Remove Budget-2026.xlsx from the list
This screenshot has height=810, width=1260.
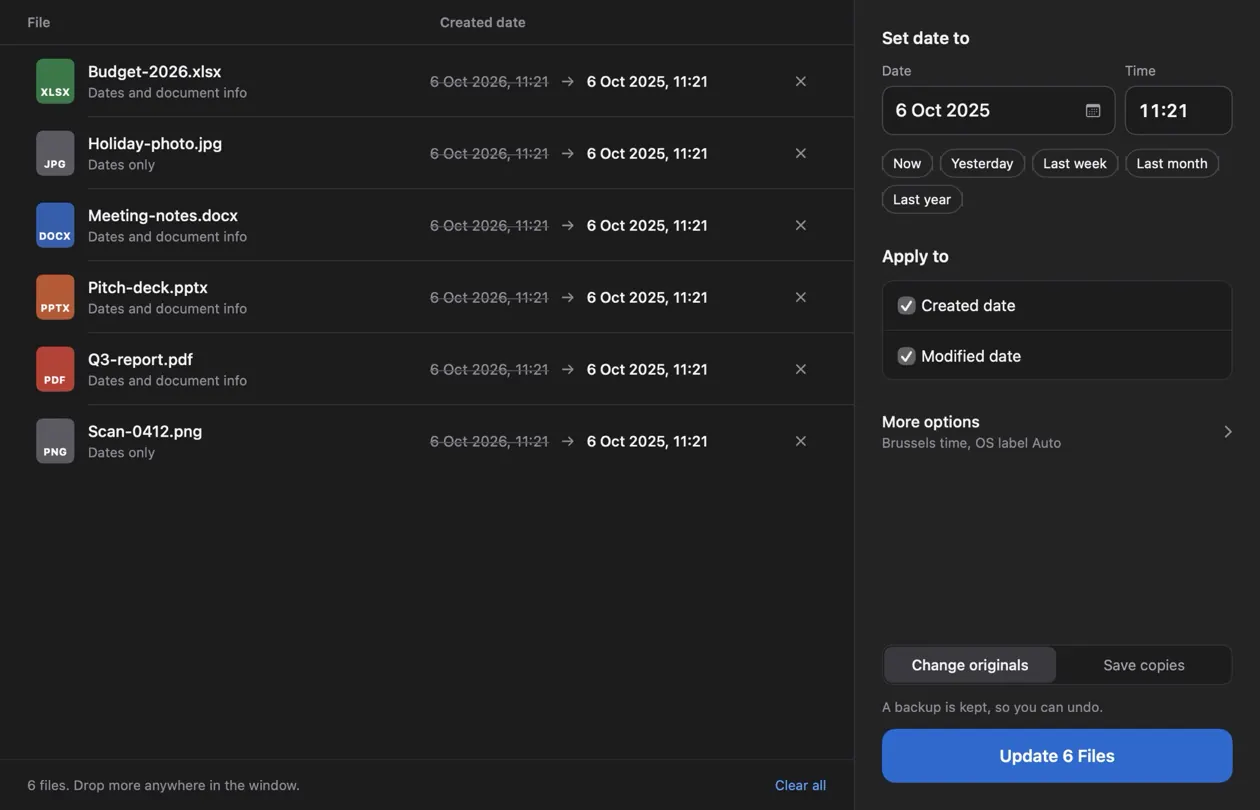pyautogui.click(x=800, y=81)
